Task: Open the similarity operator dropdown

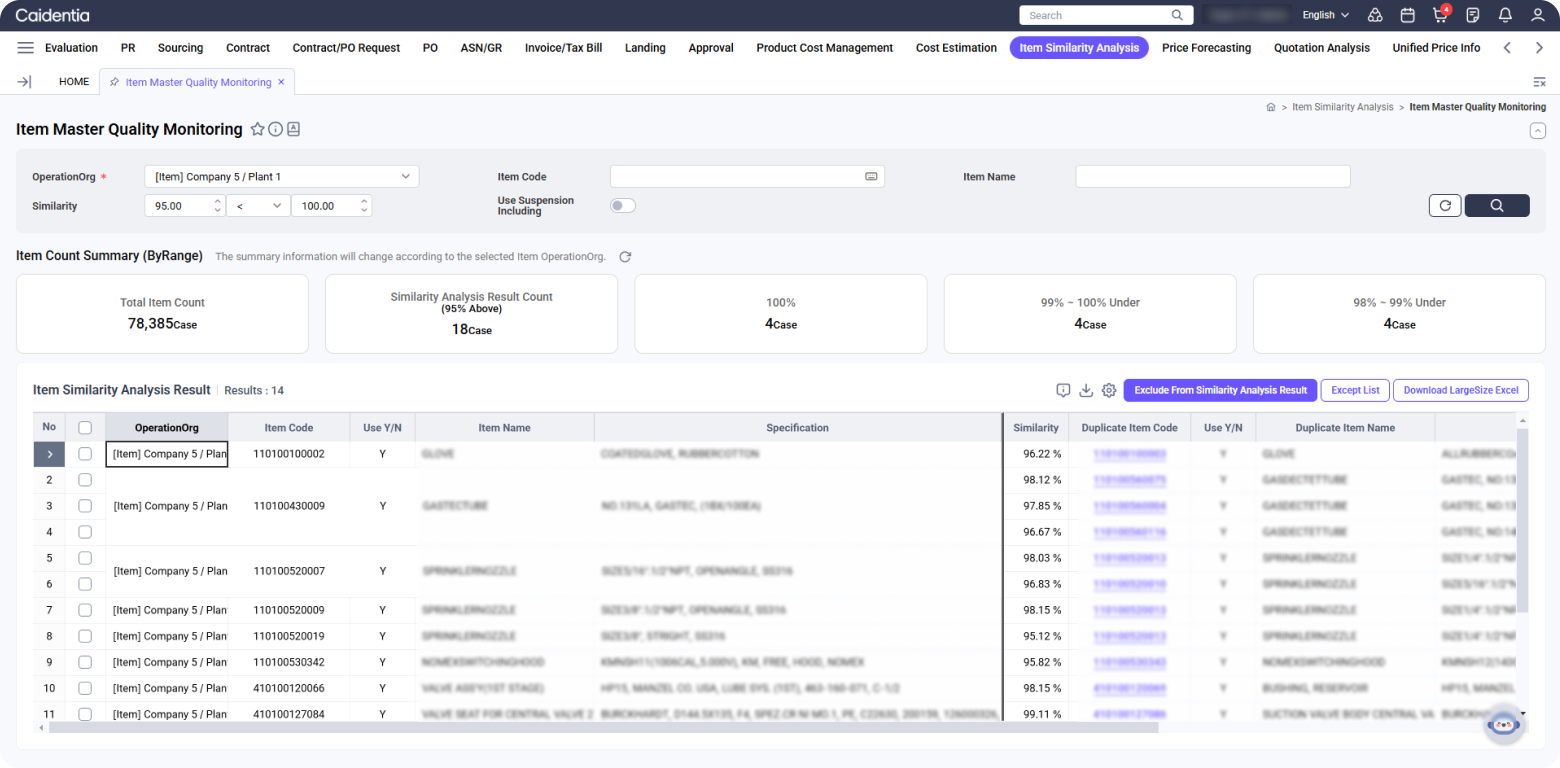Action: [258, 206]
